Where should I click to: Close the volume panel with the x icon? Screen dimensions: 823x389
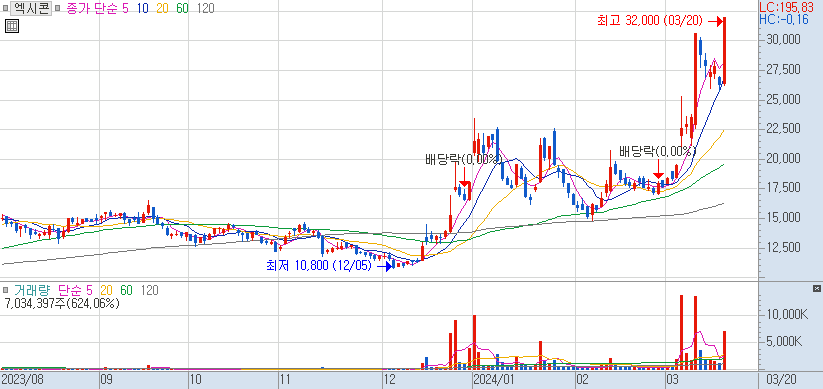coord(817,289)
